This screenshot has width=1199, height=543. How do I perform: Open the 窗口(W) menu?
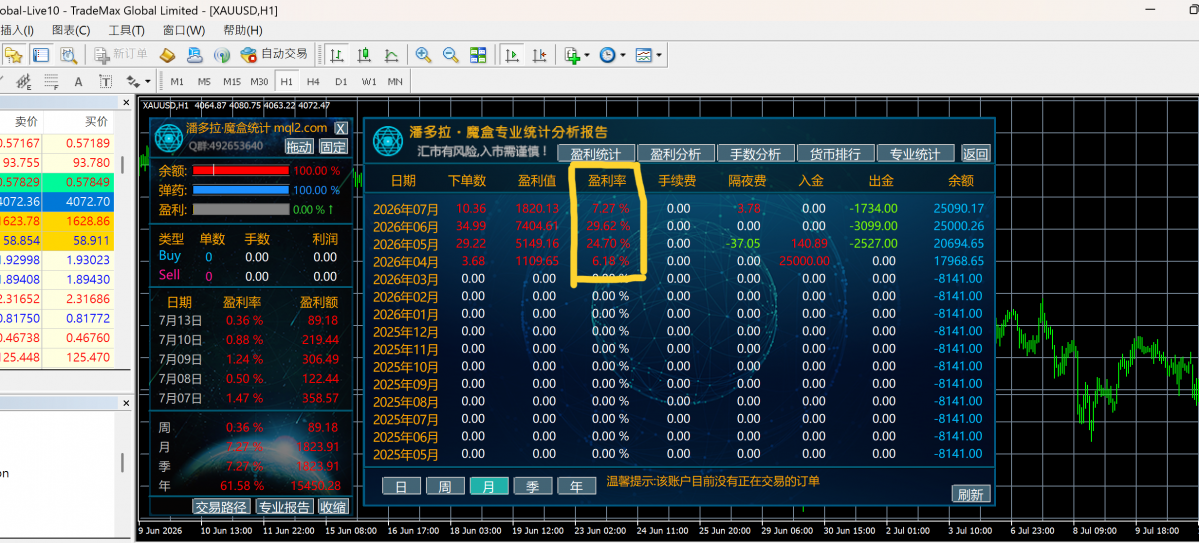(x=184, y=31)
